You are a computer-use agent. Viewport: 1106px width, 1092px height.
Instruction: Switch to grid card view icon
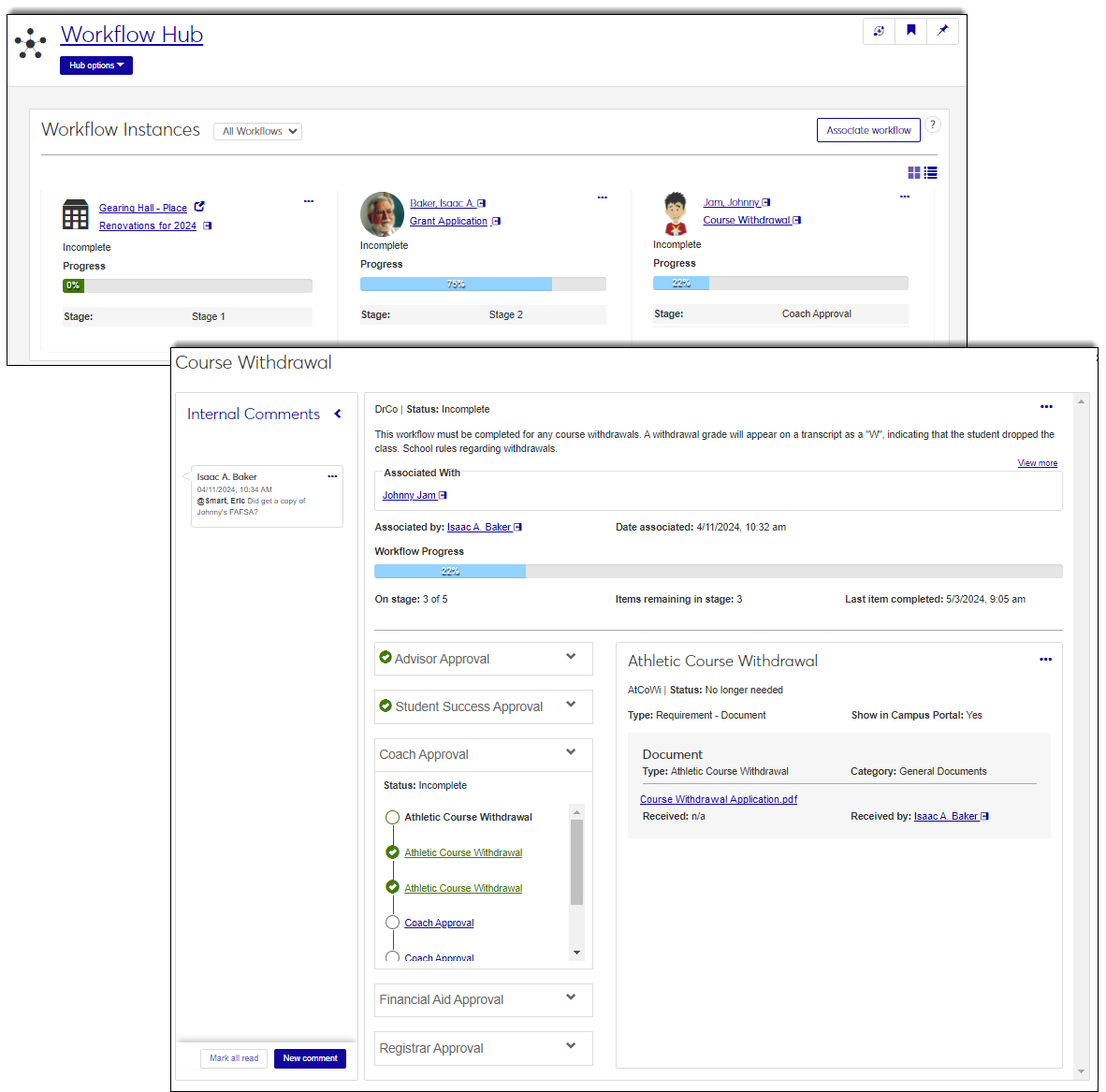(x=914, y=173)
